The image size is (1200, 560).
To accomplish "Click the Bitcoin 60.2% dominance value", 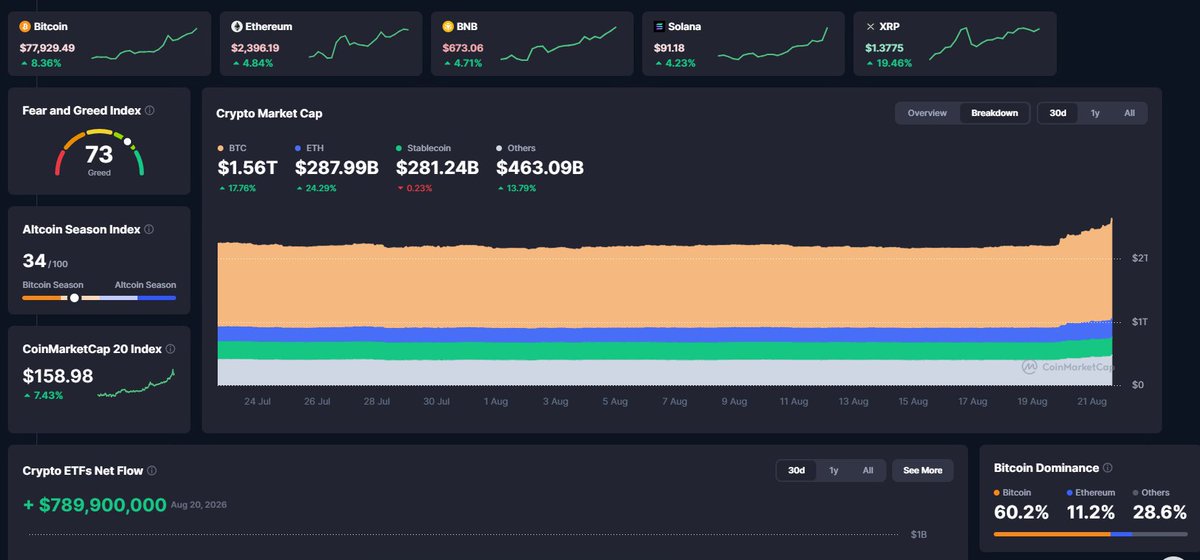I will tap(1021, 512).
